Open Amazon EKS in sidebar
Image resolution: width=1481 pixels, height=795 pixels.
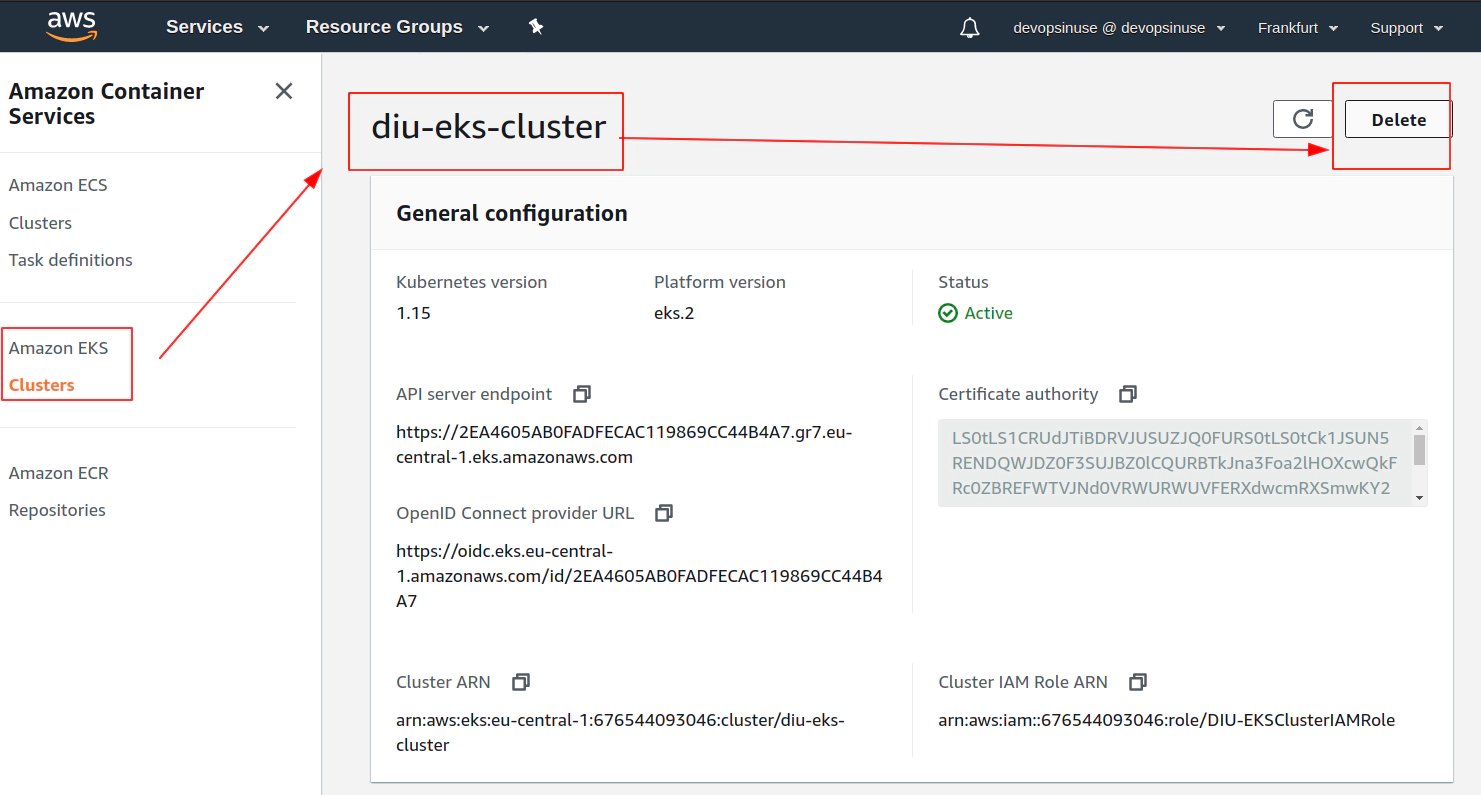[58, 348]
